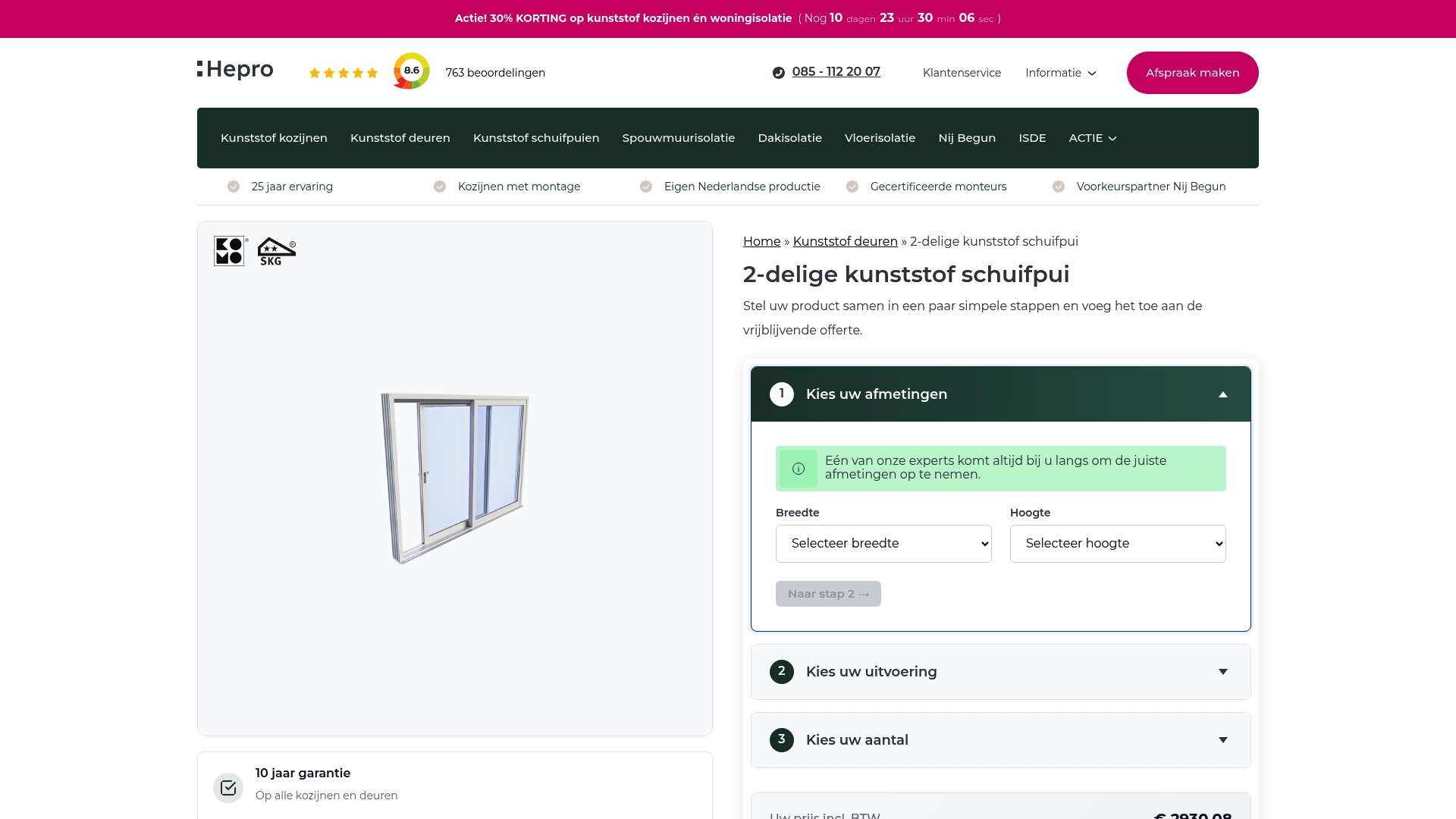The width and height of the screenshot is (1456, 819).
Task: Click the Voorkeurspartner Nij Begun text
Action: click(x=1151, y=187)
